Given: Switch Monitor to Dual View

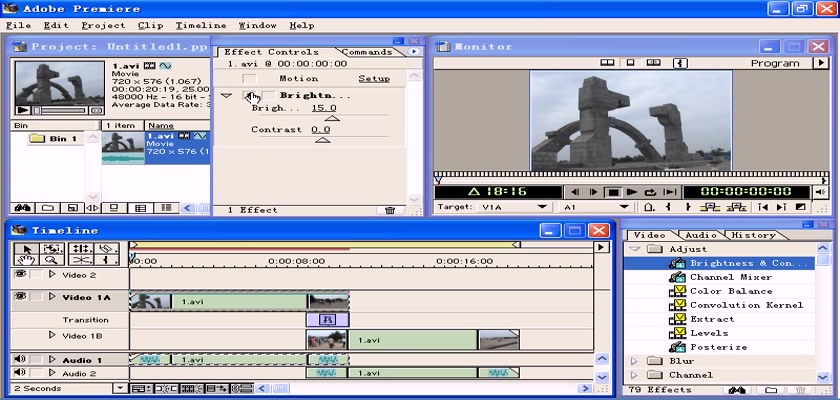Looking at the screenshot, I should pyautogui.click(x=607, y=63).
